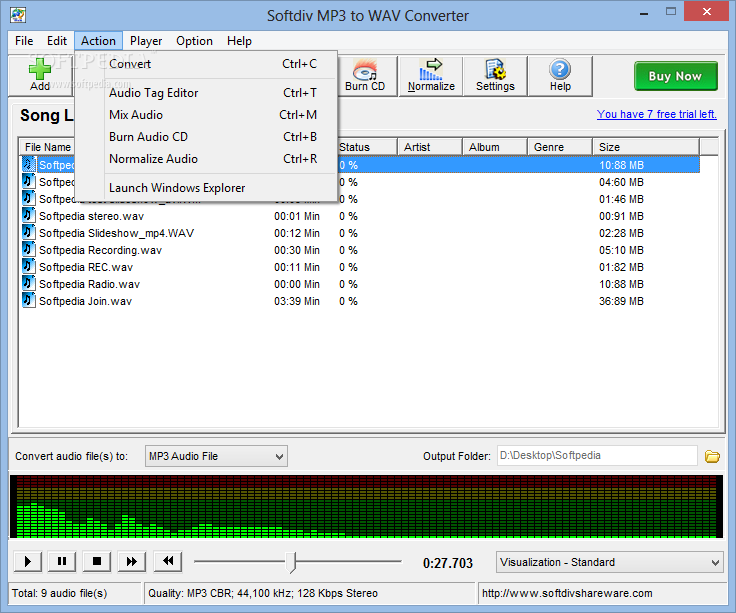
Task: Close the Softdiv MP3 to WAV Converter window
Action: point(706,12)
